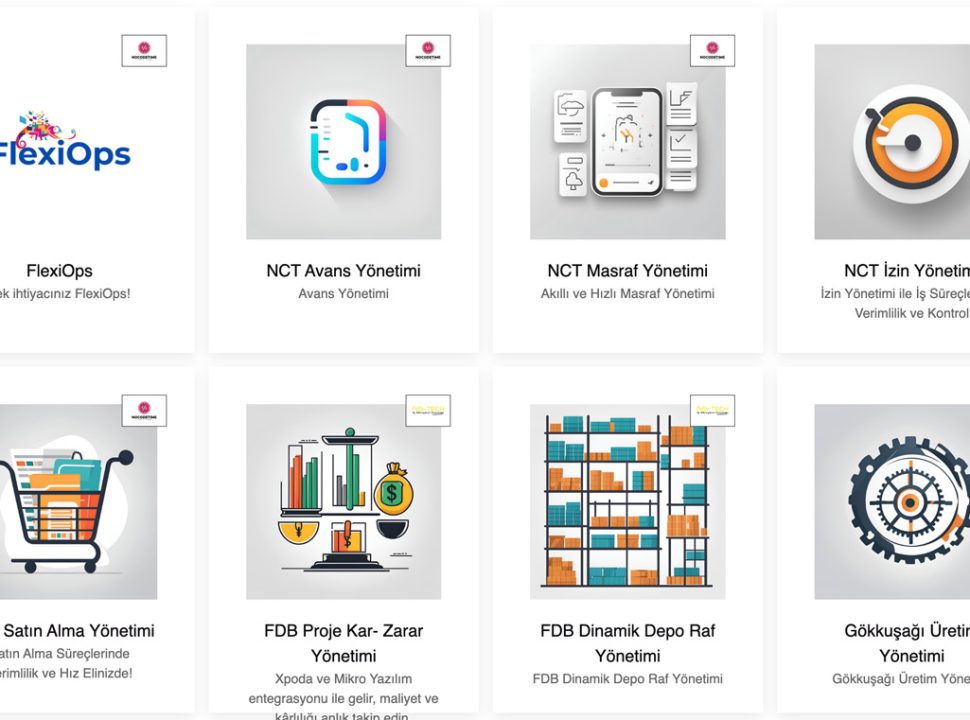Open the FDB Proje Kar- Zarar Yönetimi title
The height and width of the screenshot is (720, 970).
pyautogui.click(x=343, y=643)
